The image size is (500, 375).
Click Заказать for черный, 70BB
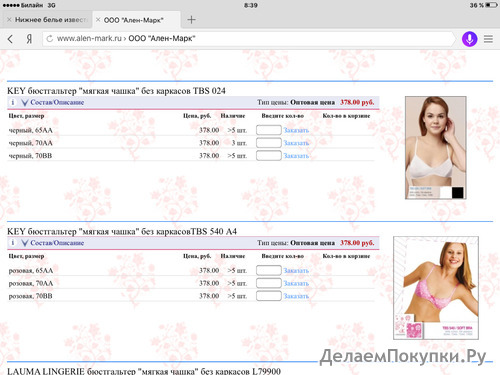(296, 156)
